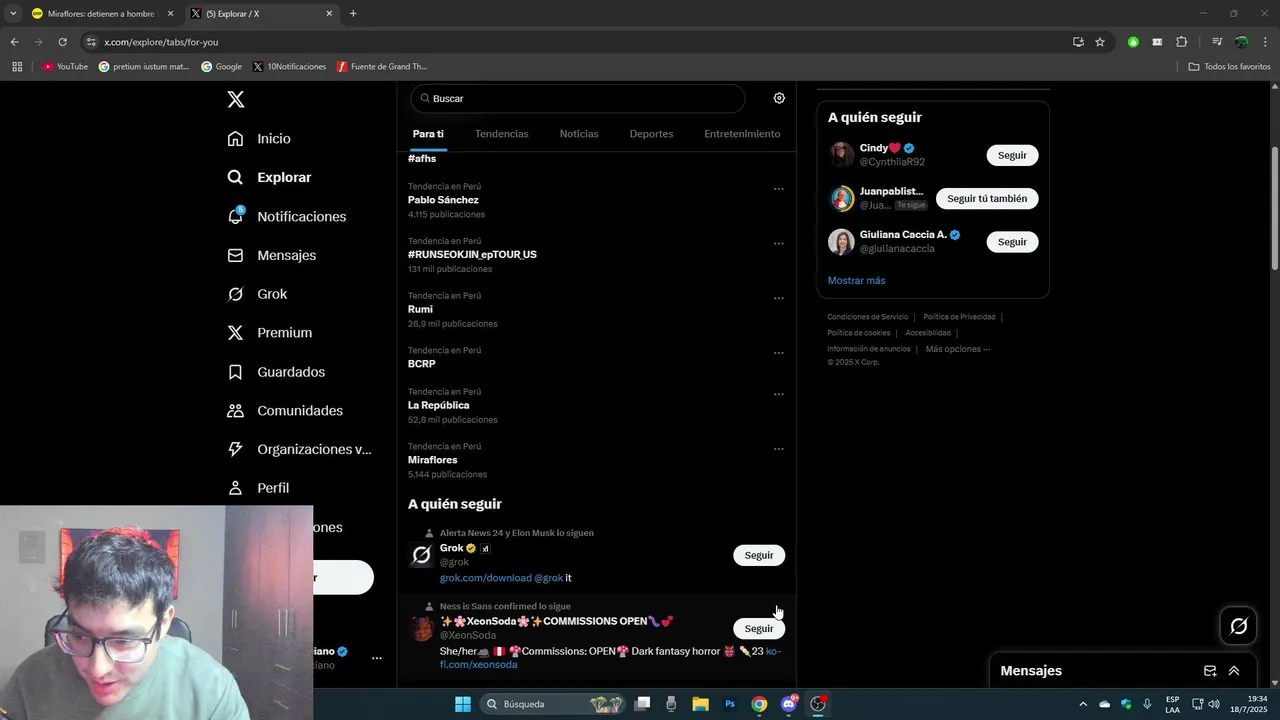Open Accesibilidad footer link

pyautogui.click(x=928, y=333)
